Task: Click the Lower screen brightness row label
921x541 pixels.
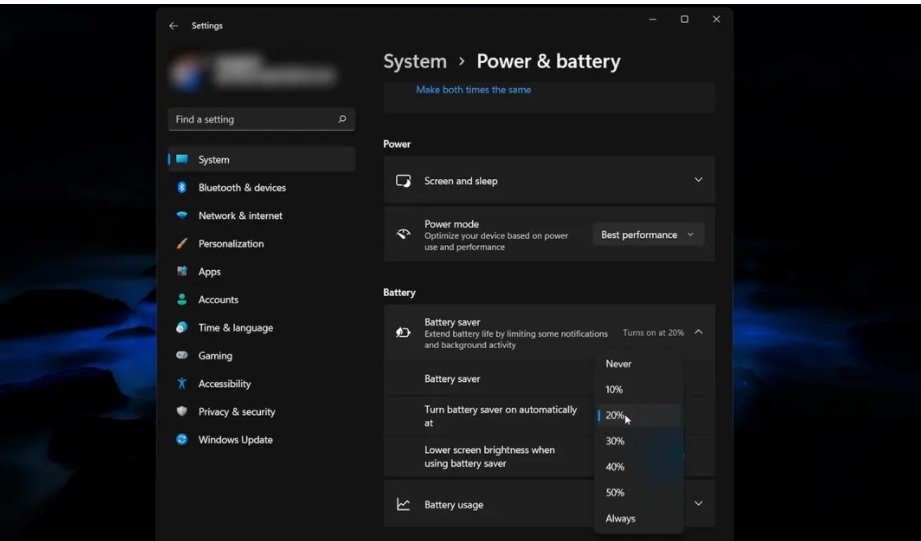Action: [x=489, y=456]
